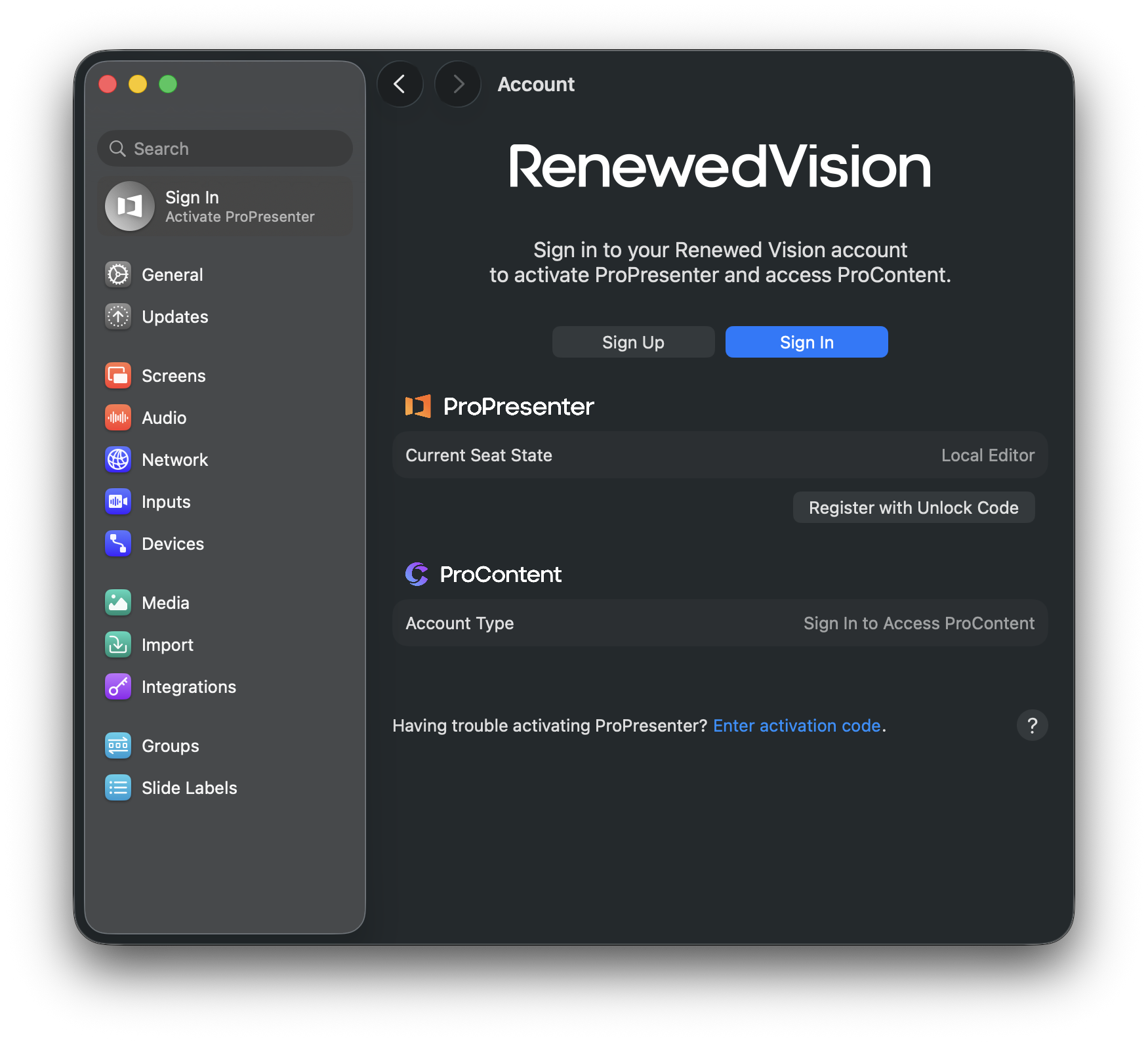This screenshot has width=1148, height=1042.
Task: Open the Network globe icon
Action: coord(118,459)
